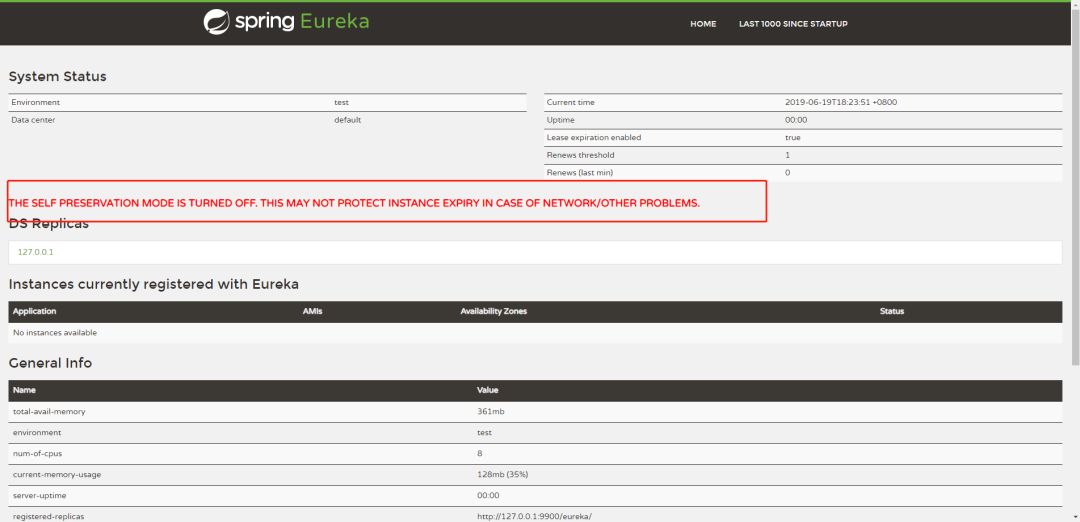Click the Application column header
The width and height of the screenshot is (1080, 522).
[x=34, y=311]
